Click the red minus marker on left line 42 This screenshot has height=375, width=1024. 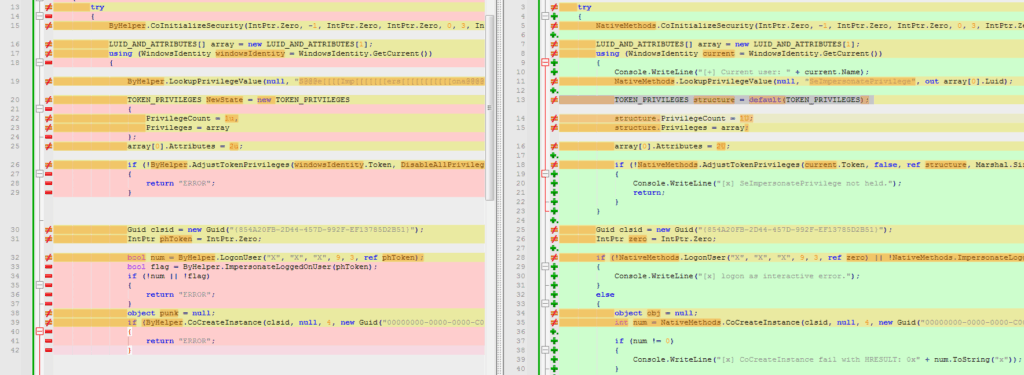click(48, 350)
